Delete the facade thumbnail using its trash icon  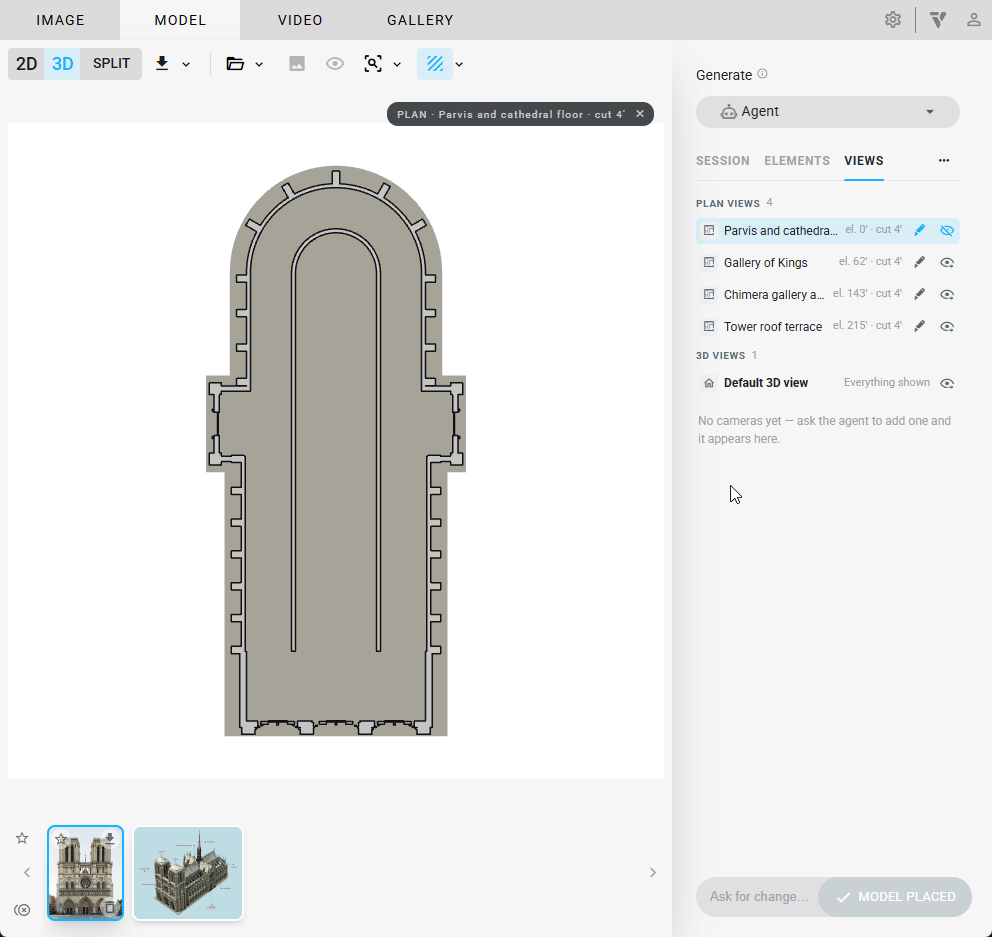point(110,908)
